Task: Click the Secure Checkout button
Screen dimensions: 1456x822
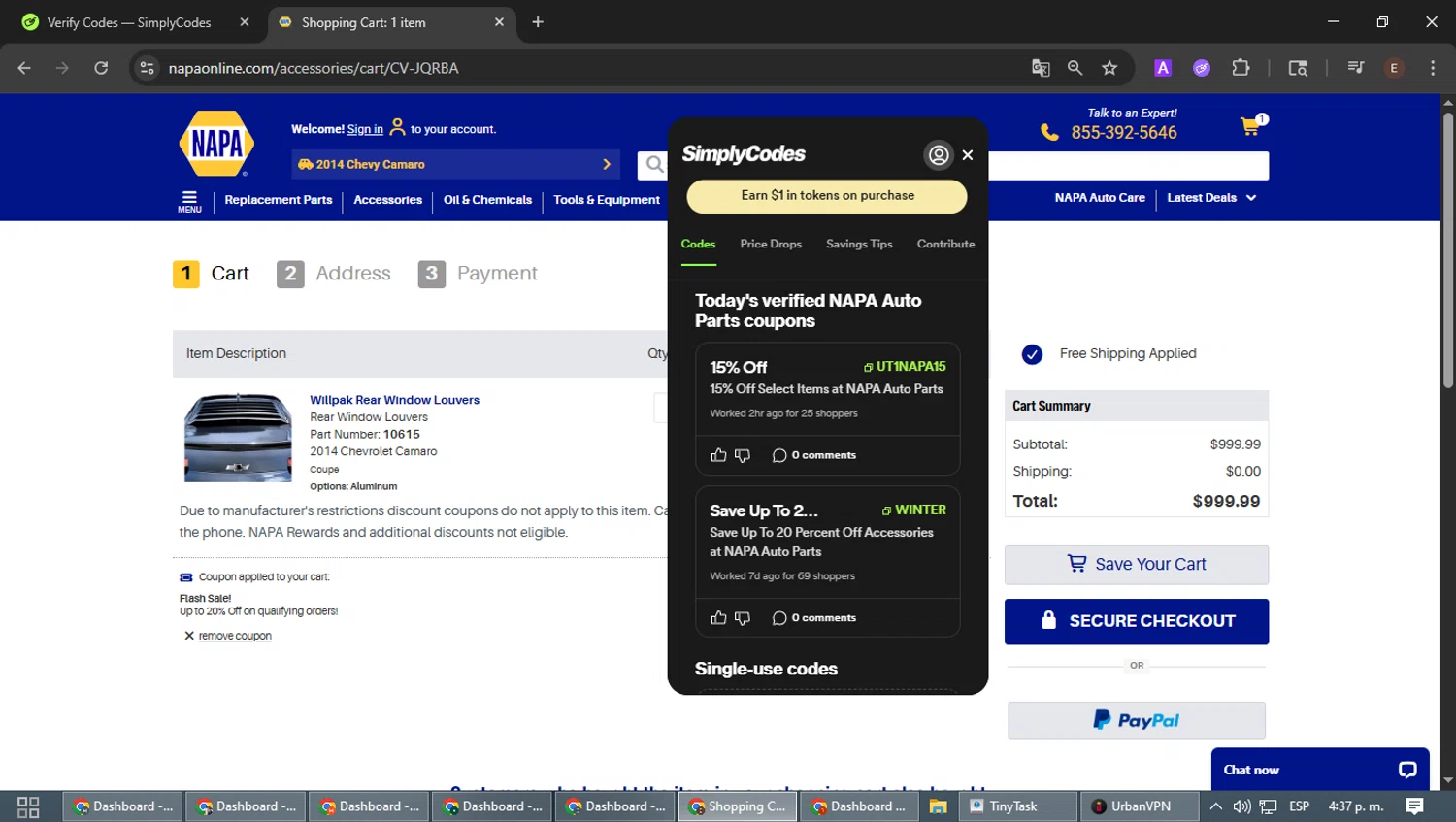Action: pyautogui.click(x=1137, y=621)
